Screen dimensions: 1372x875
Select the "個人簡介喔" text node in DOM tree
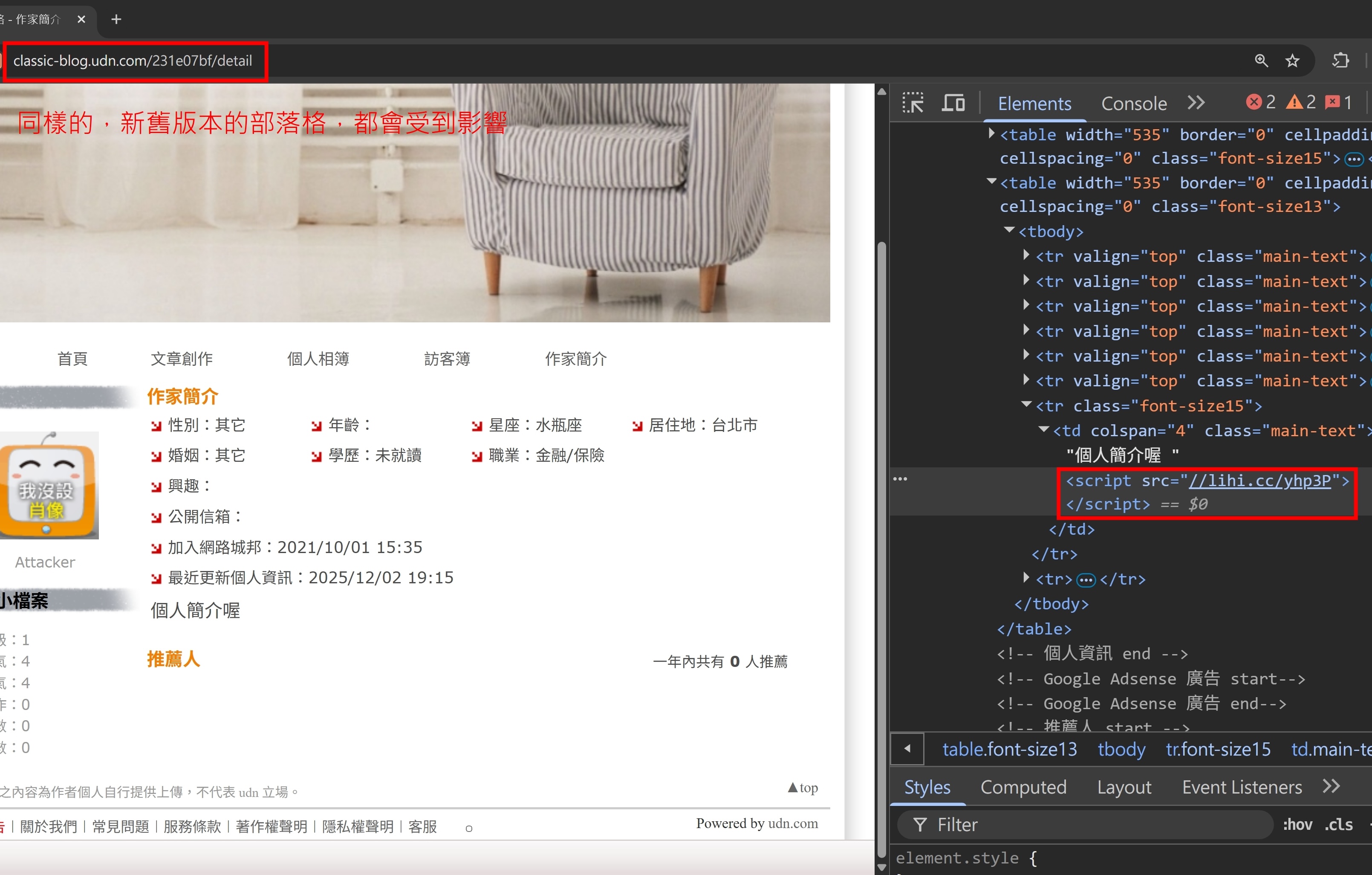tap(1122, 455)
